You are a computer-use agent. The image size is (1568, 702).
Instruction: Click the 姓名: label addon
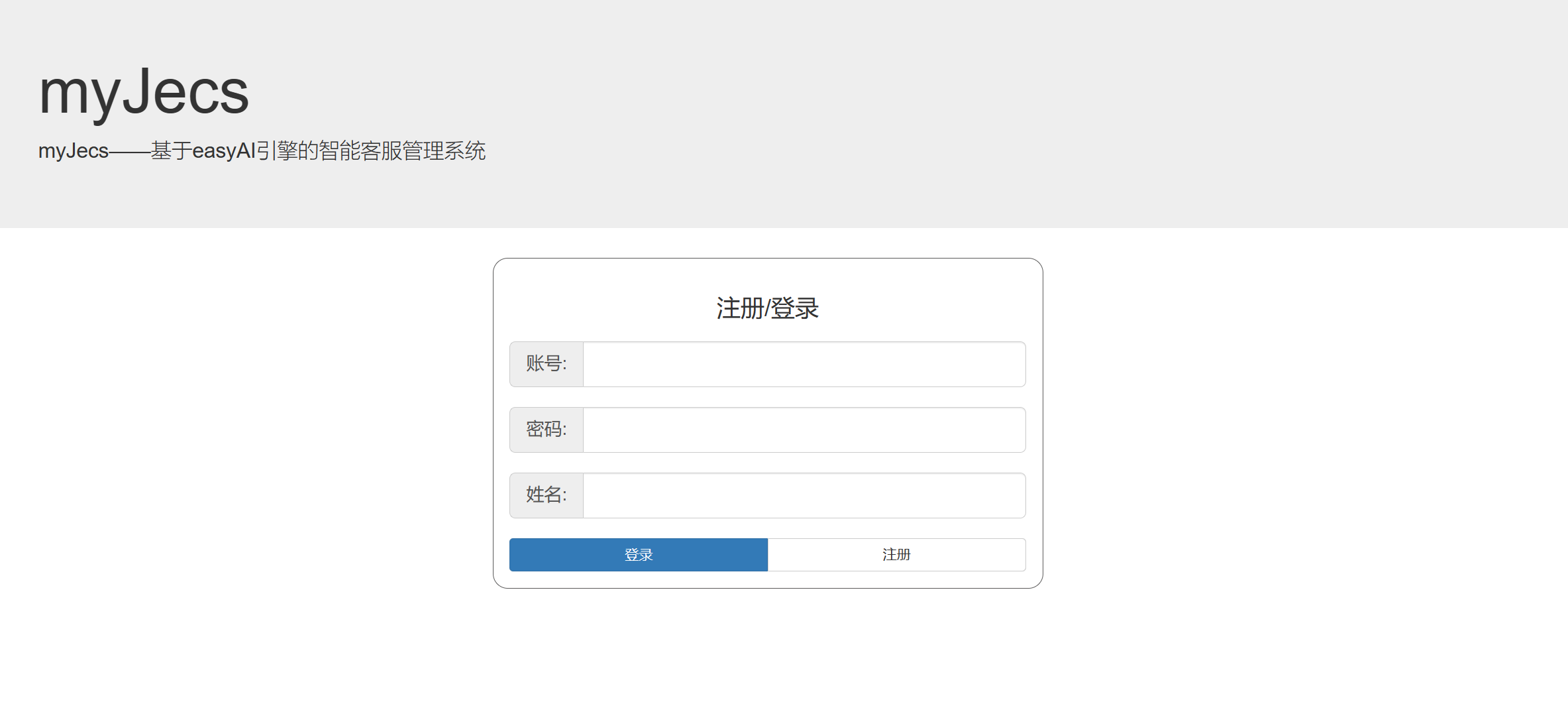[x=546, y=496]
